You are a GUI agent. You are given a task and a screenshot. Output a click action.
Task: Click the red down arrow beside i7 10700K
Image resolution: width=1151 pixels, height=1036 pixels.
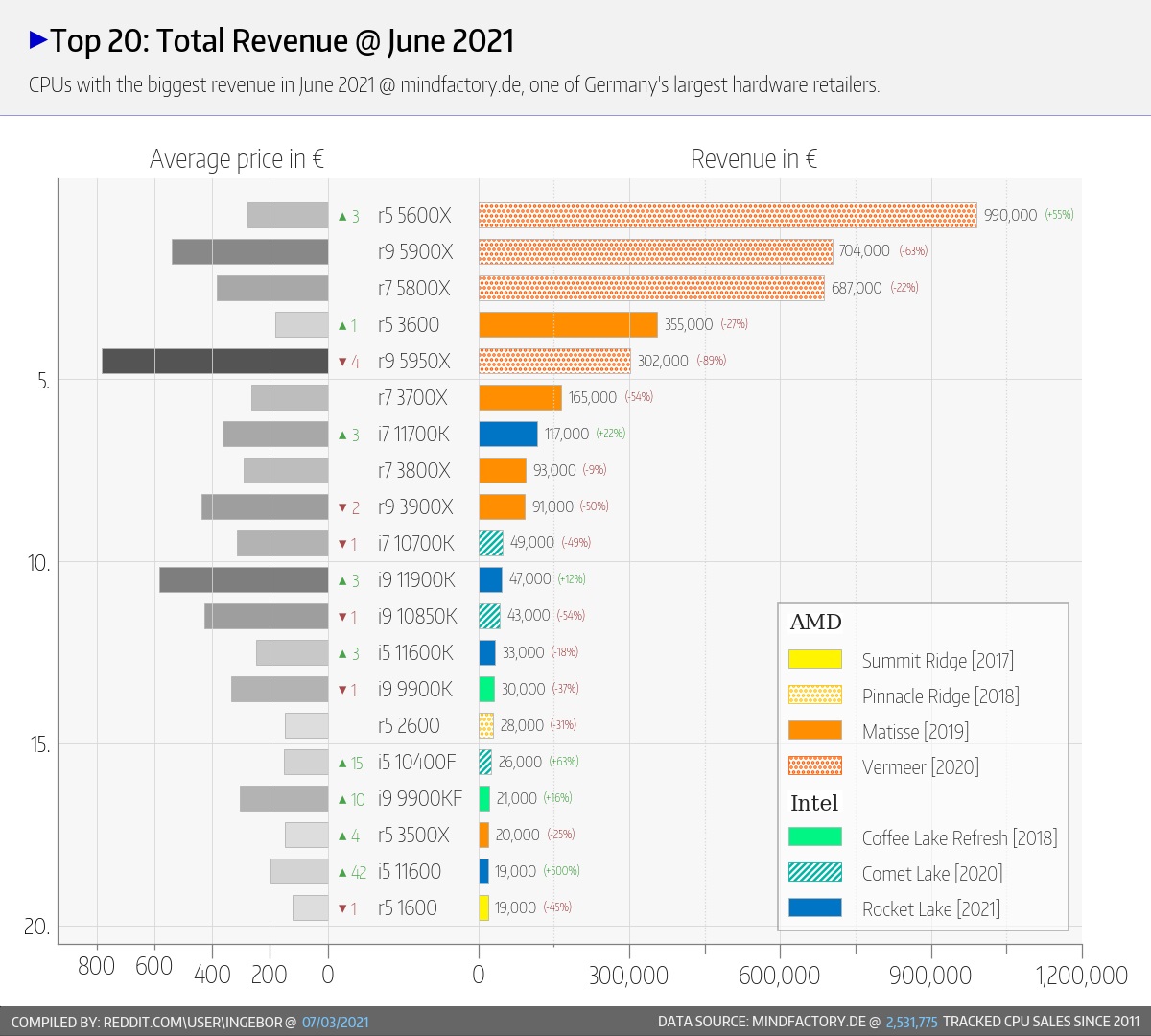pos(342,544)
